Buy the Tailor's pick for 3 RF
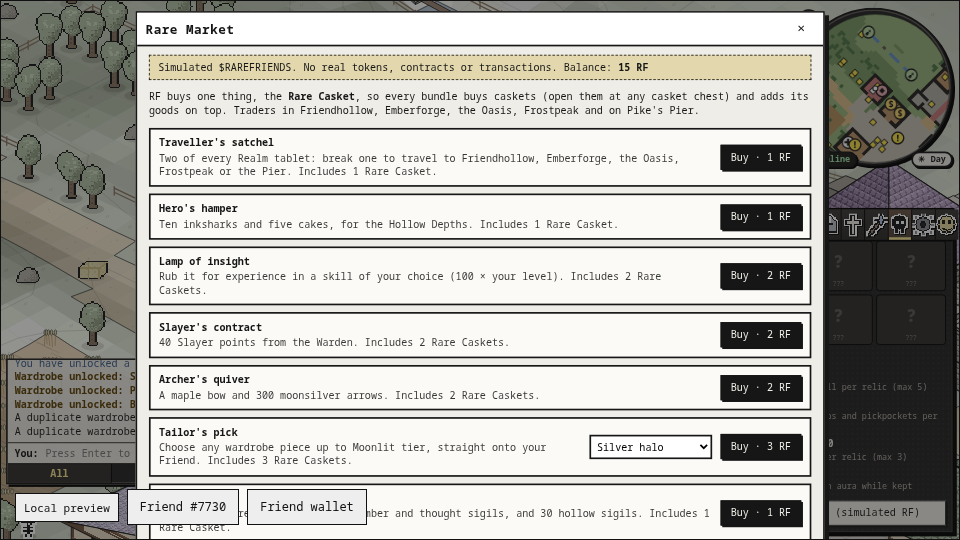This screenshot has height=540, width=960. point(761,447)
